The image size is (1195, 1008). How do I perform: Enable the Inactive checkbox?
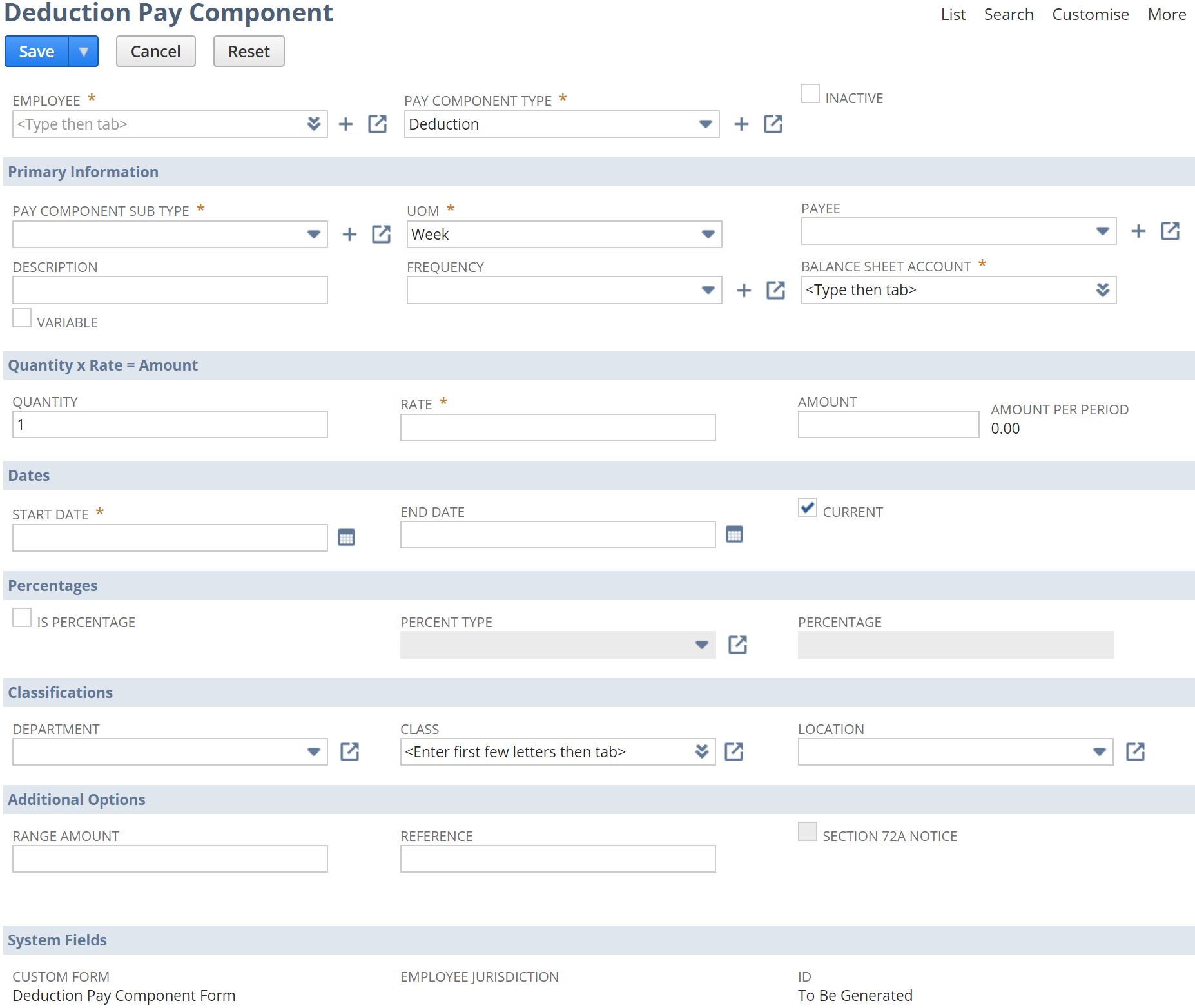pyautogui.click(x=810, y=93)
